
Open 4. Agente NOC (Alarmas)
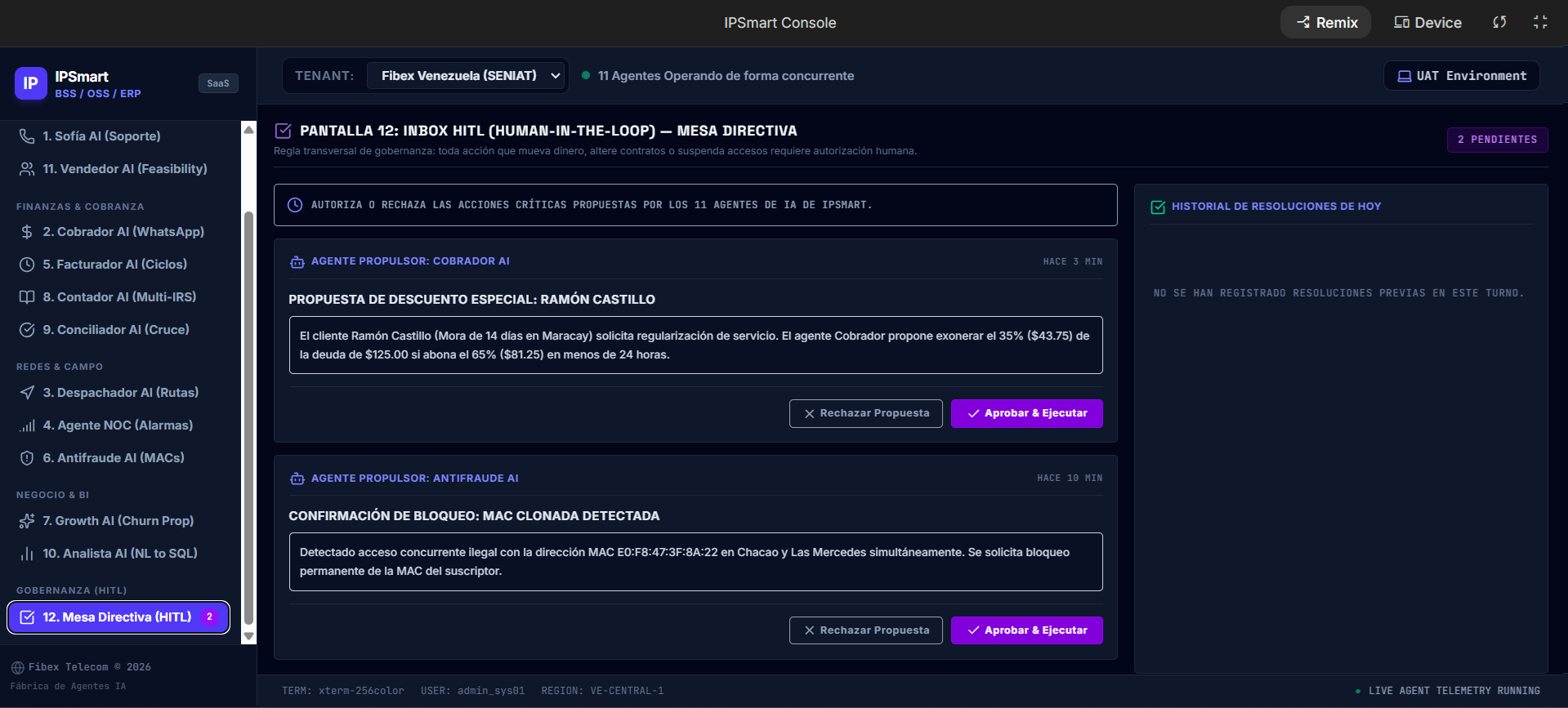[121, 425]
